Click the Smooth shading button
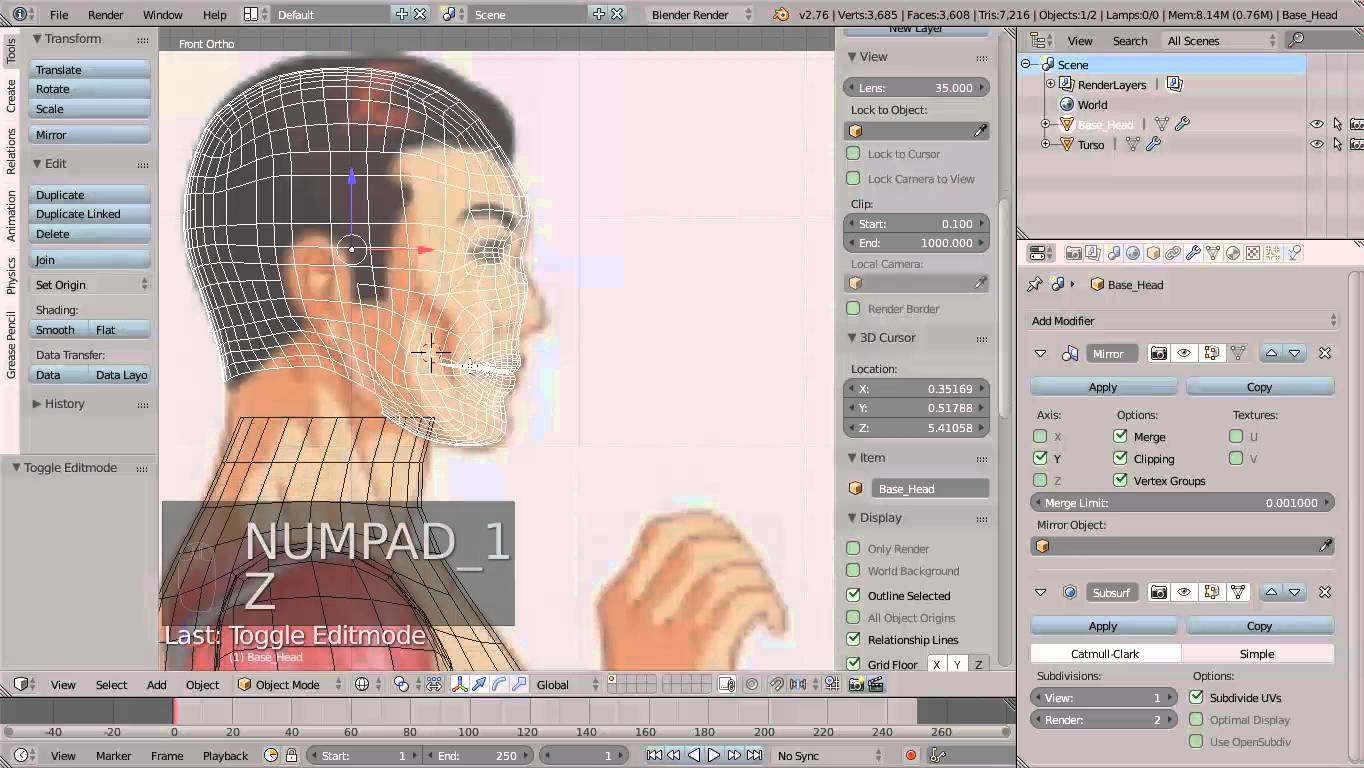This screenshot has width=1364, height=768. pos(55,329)
